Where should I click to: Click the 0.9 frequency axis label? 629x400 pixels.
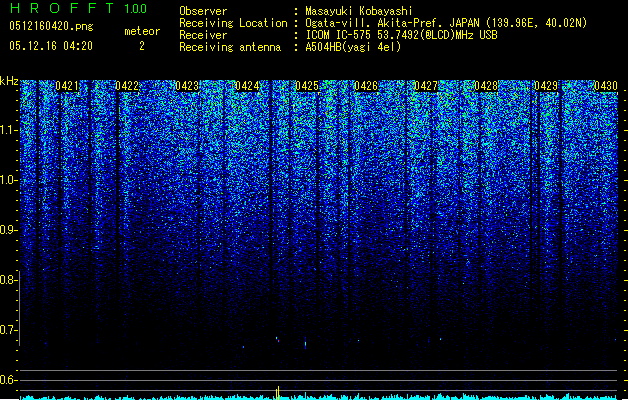pyautogui.click(x=8, y=230)
